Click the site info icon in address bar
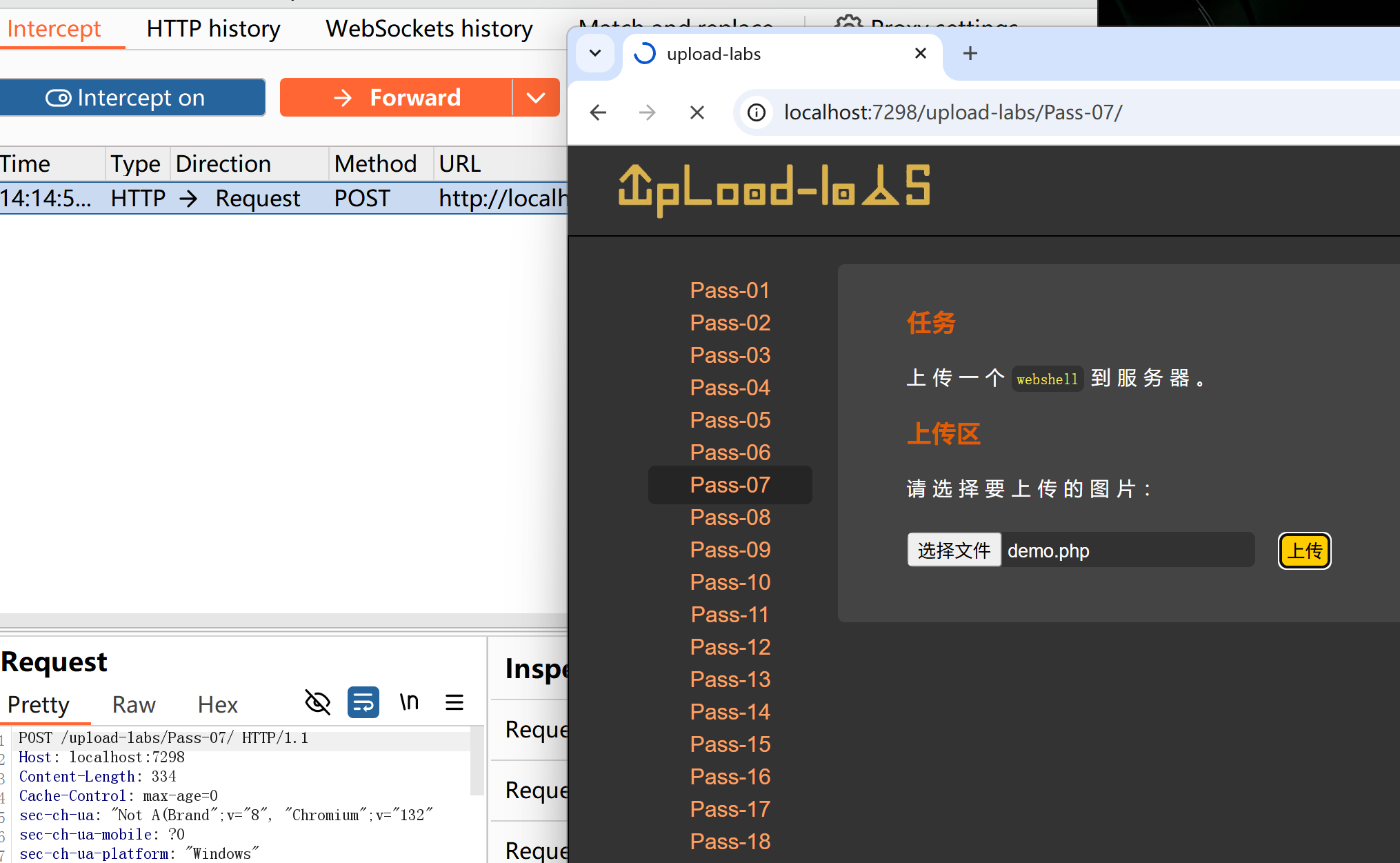Viewport: 1400px width, 863px height. [x=757, y=112]
